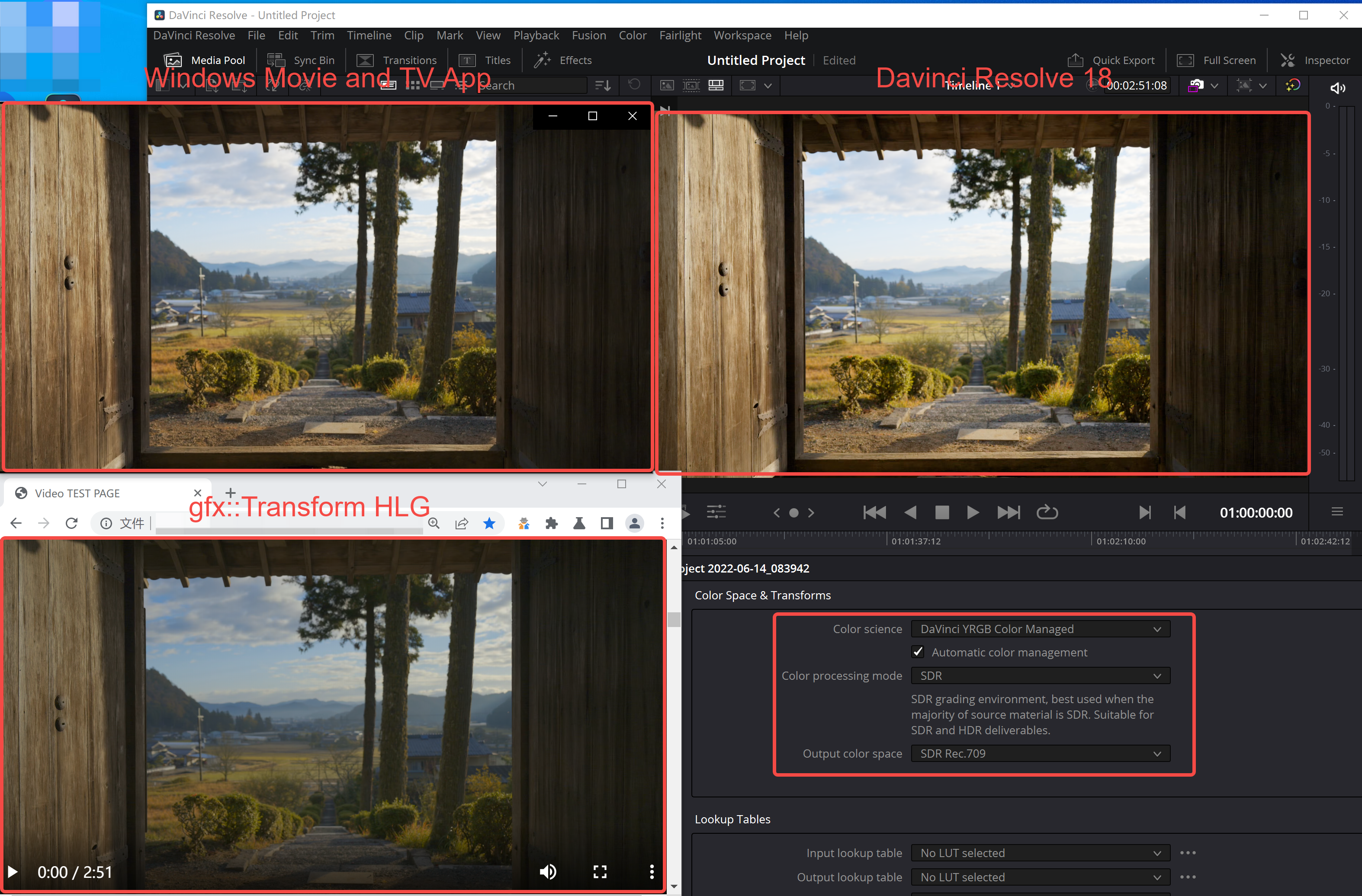Click the timecode field 00:02:51:08
The height and width of the screenshot is (896, 1362).
(1136, 85)
